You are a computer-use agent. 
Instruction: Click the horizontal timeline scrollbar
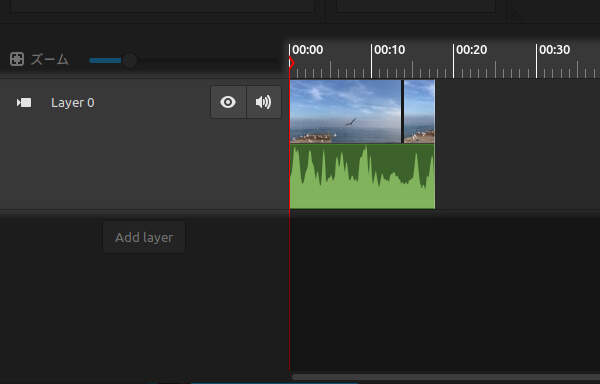445,377
